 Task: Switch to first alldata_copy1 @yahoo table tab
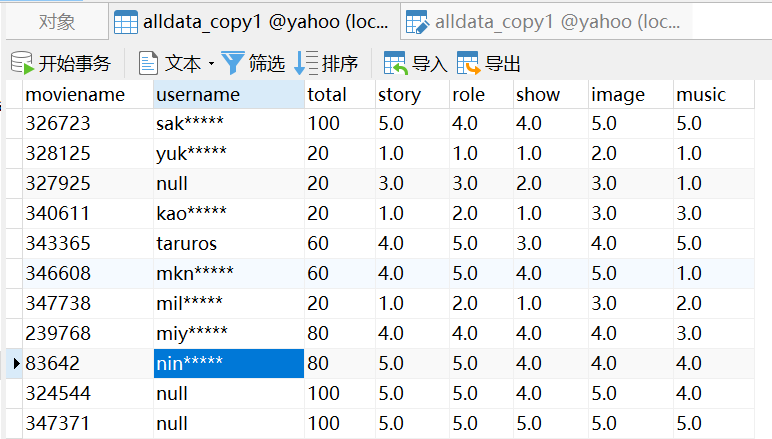[x=254, y=22]
